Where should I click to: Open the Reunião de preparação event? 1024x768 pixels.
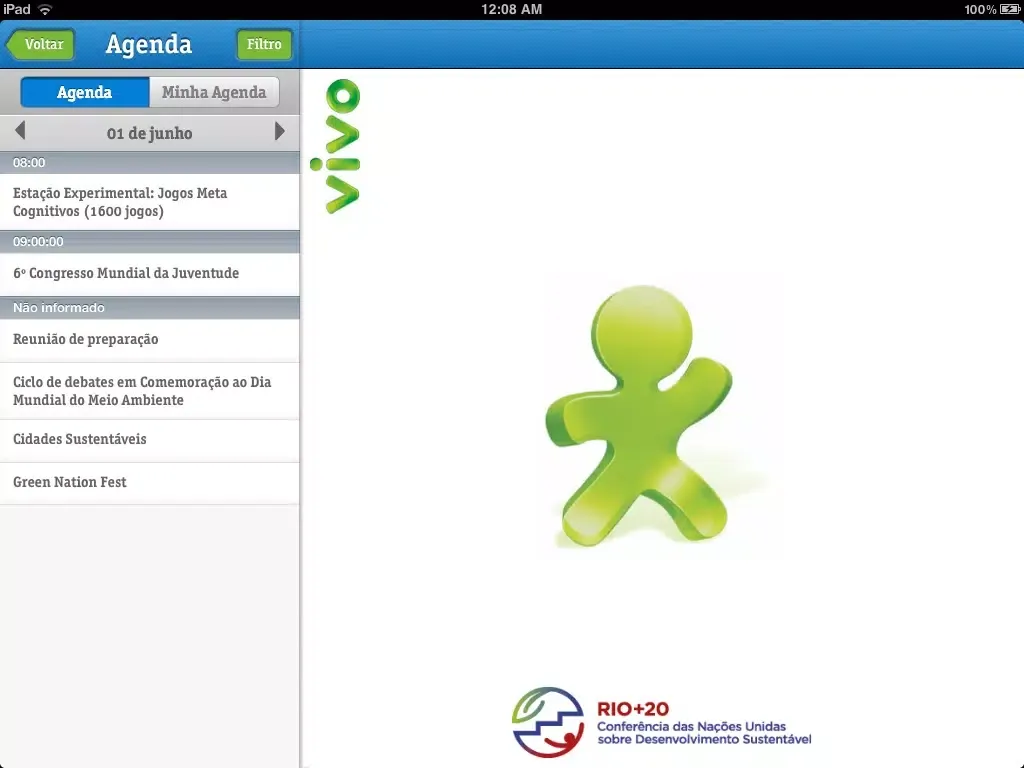pos(150,340)
